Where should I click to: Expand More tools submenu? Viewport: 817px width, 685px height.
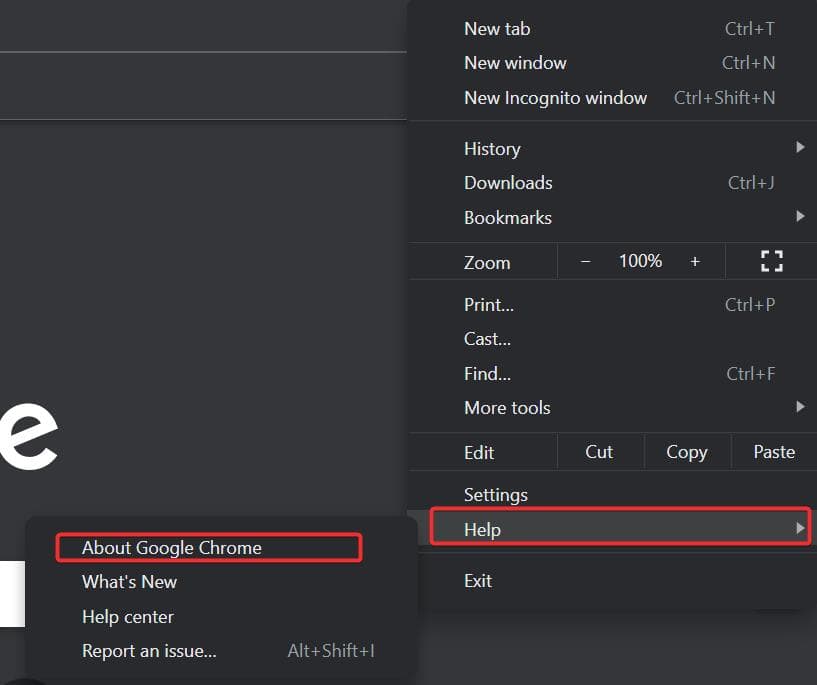click(612, 408)
